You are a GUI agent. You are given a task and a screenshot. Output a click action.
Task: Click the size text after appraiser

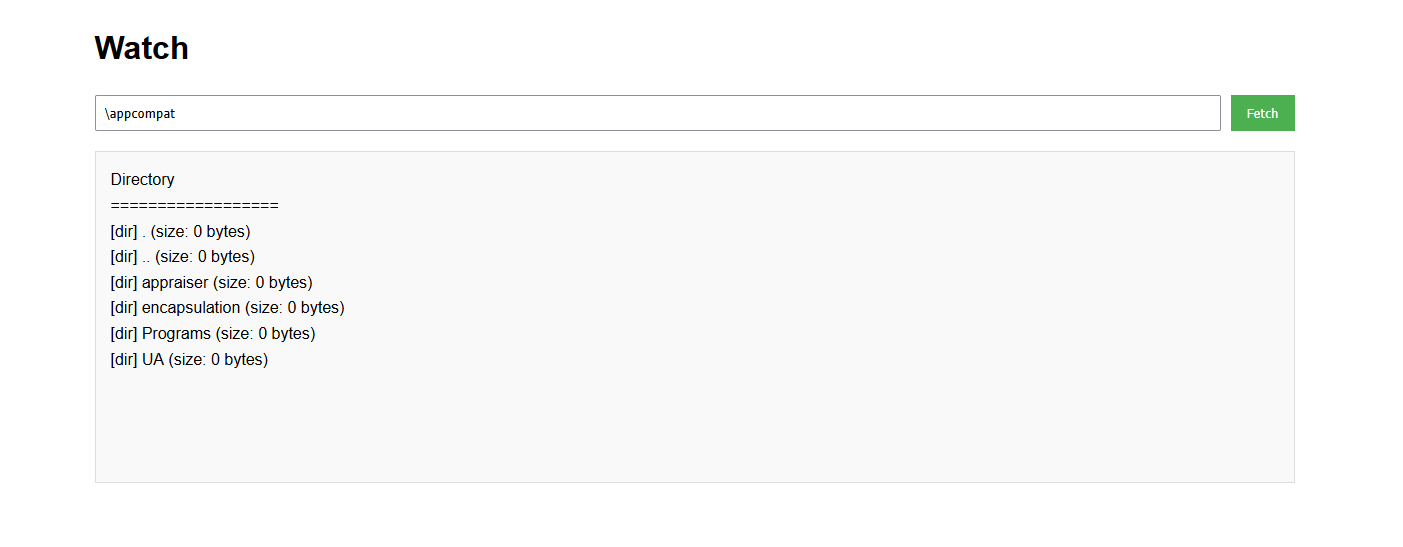click(263, 283)
